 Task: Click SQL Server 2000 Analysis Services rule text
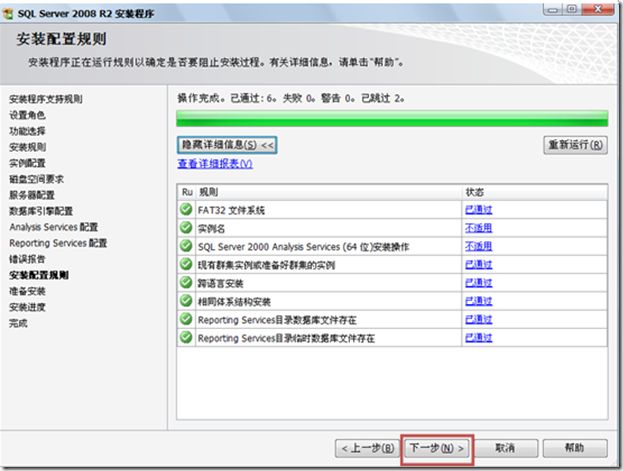tap(304, 246)
